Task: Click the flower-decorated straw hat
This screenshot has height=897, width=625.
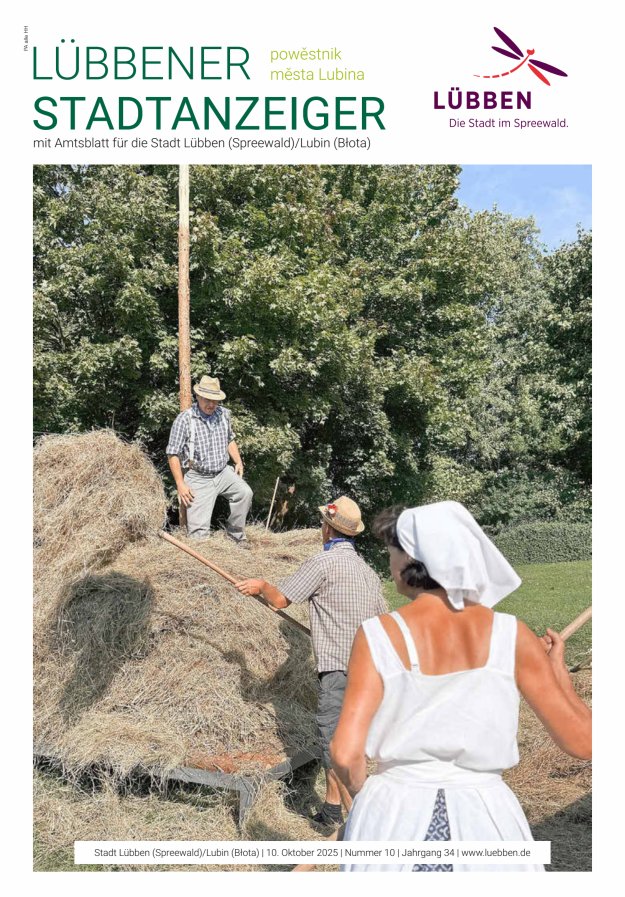Action: [x=343, y=515]
